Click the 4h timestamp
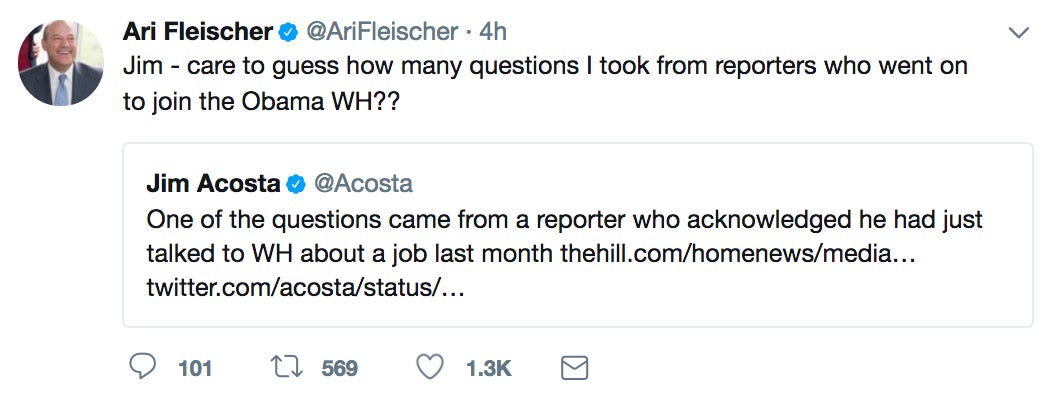The height and width of the screenshot is (398, 1052). [492, 32]
